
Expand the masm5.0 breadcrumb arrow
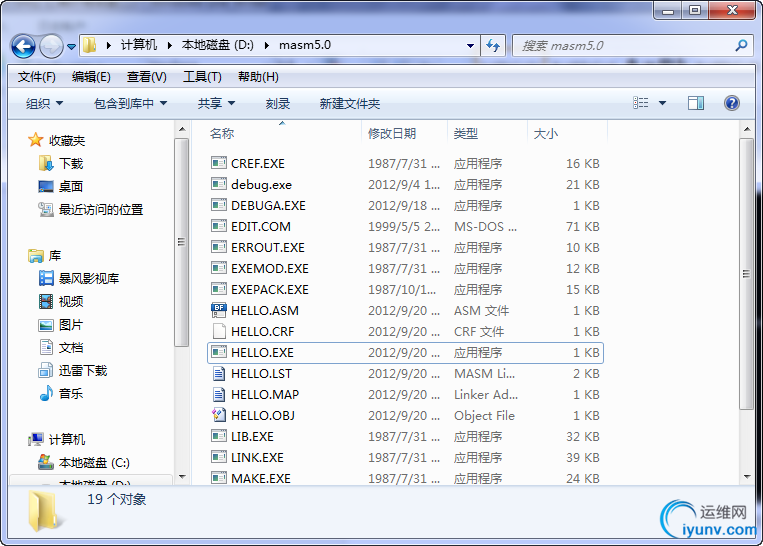pyautogui.click(x=267, y=46)
